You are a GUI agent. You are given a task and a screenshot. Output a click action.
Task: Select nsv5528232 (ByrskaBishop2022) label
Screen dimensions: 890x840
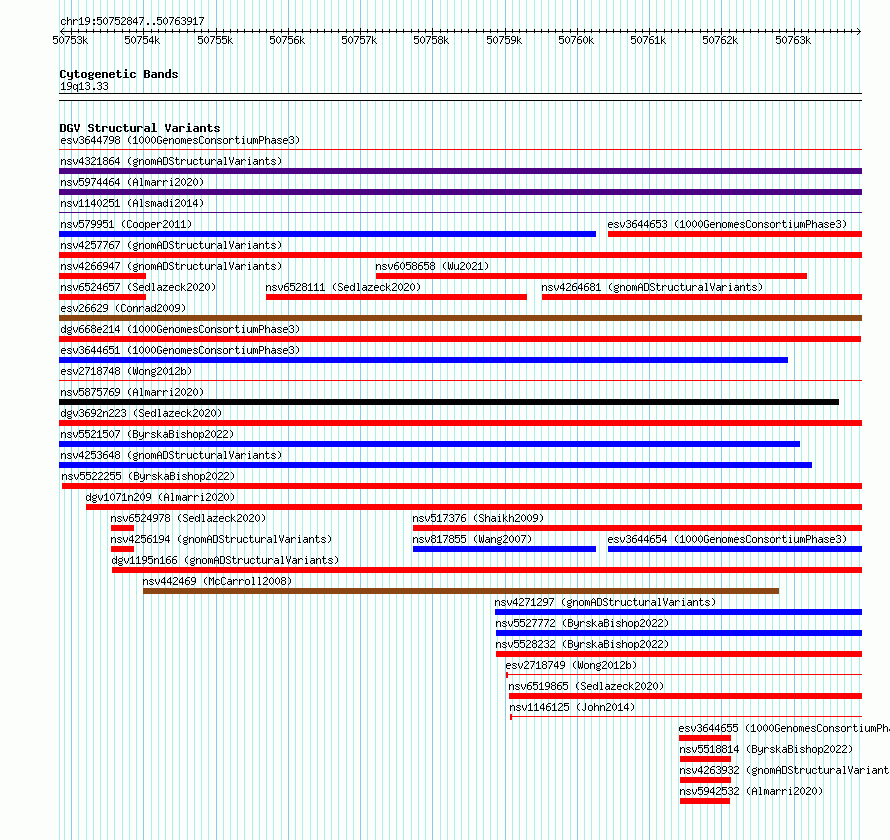[582, 644]
